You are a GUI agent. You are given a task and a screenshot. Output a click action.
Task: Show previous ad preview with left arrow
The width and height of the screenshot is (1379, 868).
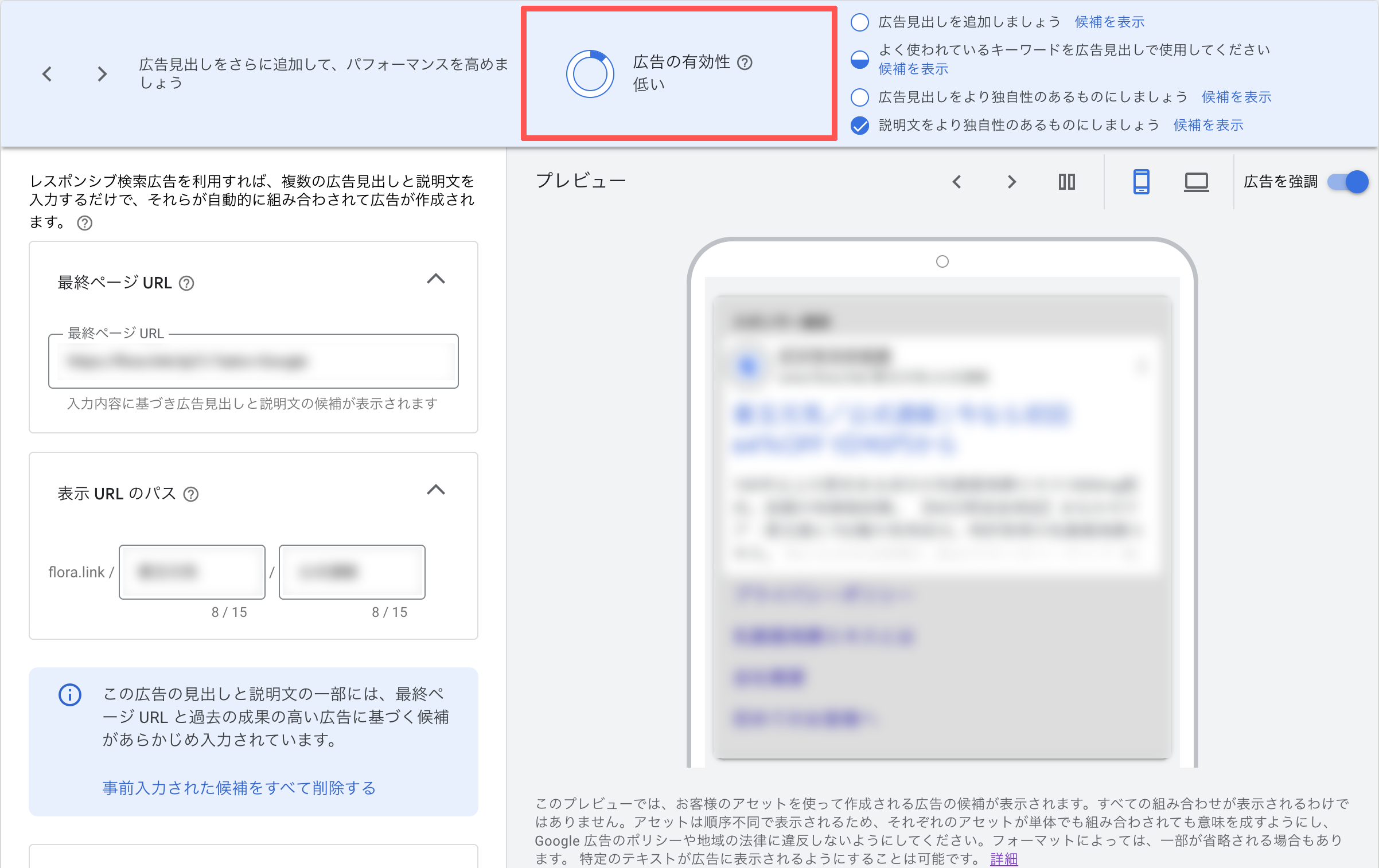[x=957, y=182]
